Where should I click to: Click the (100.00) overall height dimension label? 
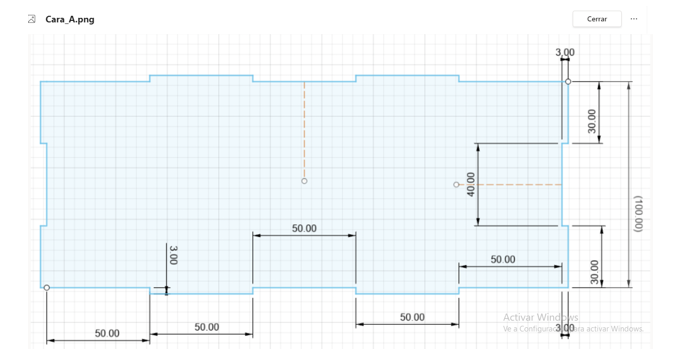[638, 214]
